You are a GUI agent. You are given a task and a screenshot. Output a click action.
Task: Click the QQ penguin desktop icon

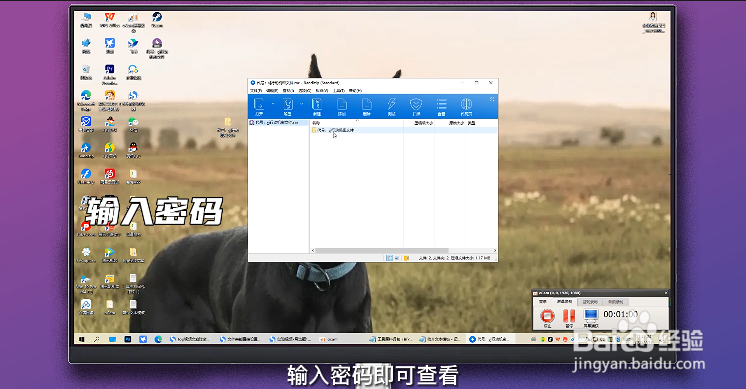click(133, 151)
